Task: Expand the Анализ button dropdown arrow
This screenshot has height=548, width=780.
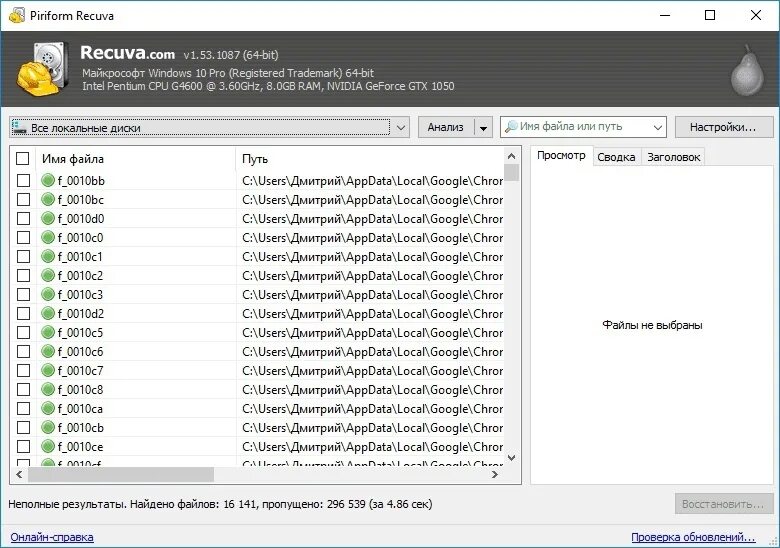Action: 483,128
